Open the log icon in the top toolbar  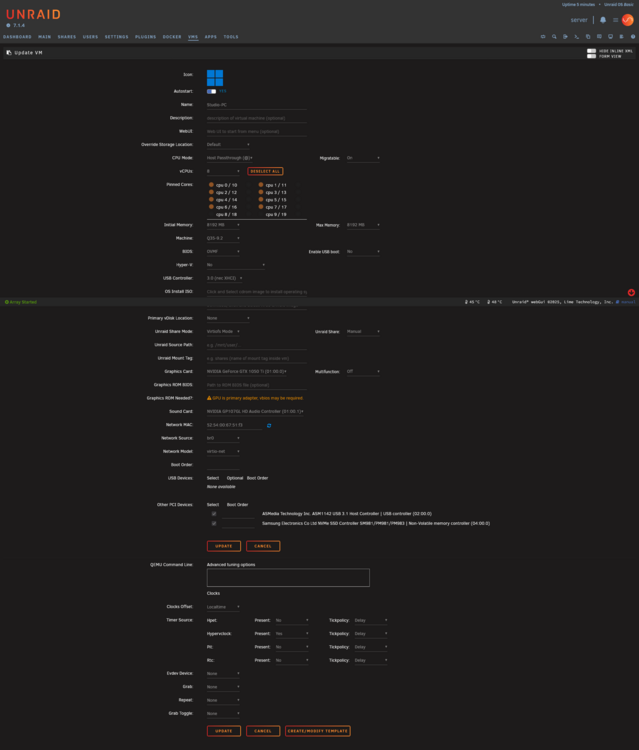621,37
